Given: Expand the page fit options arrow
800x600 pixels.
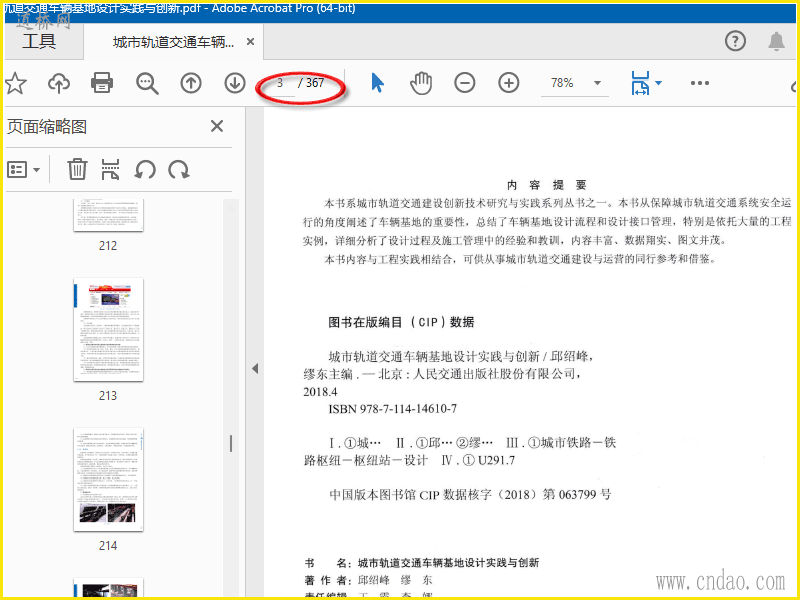Looking at the screenshot, I should pos(659,83).
